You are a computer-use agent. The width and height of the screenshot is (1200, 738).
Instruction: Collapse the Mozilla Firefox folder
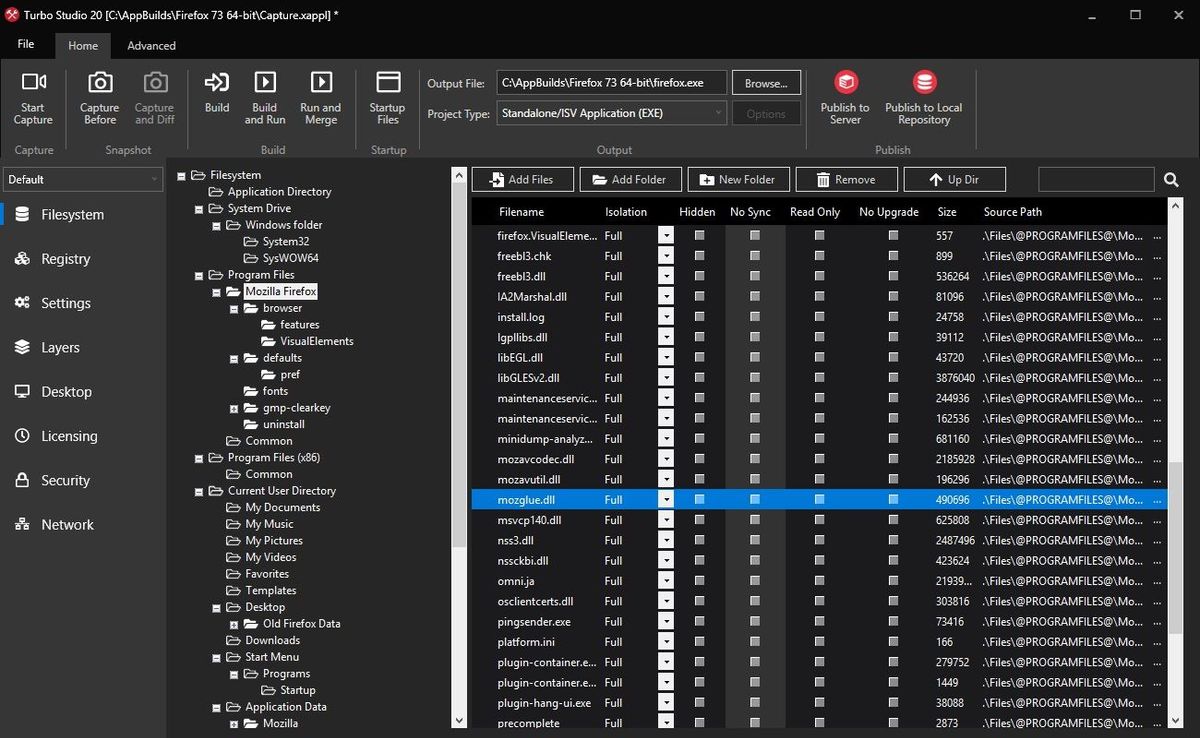[x=216, y=291]
